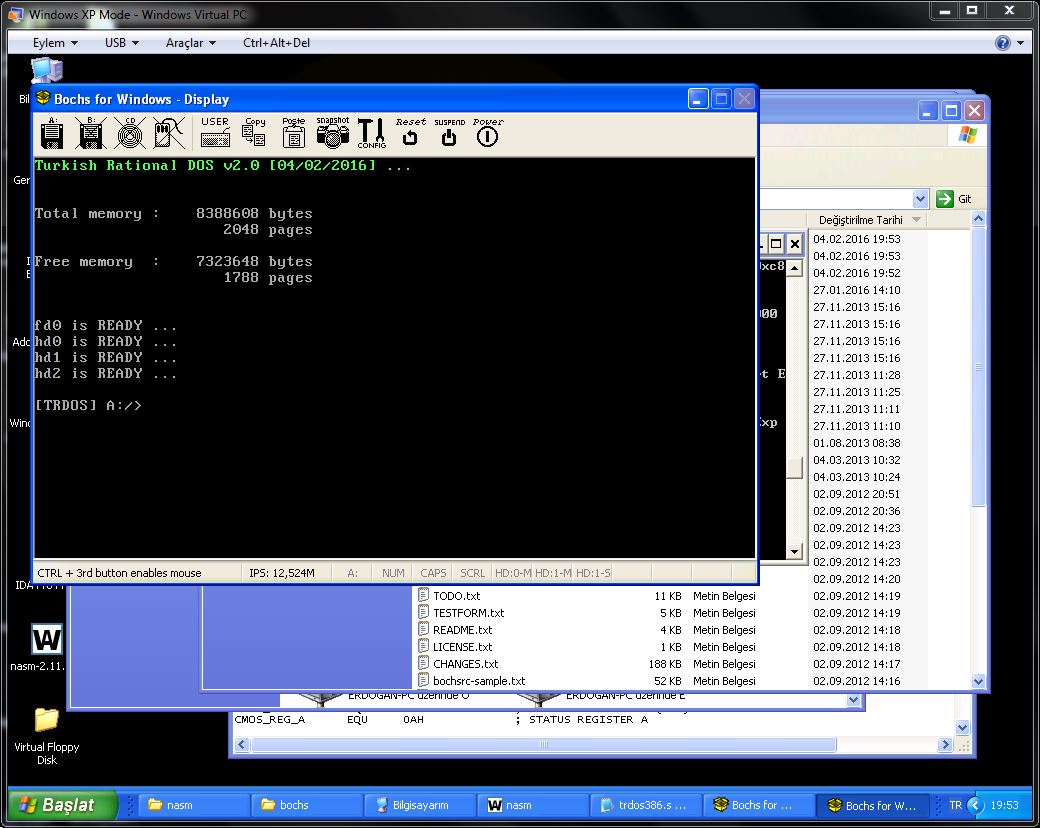The height and width of the screenshot is (828, 1040).
Task: Click the horizontal scrollbar in the editor window
Action: (x=542, y=745)
